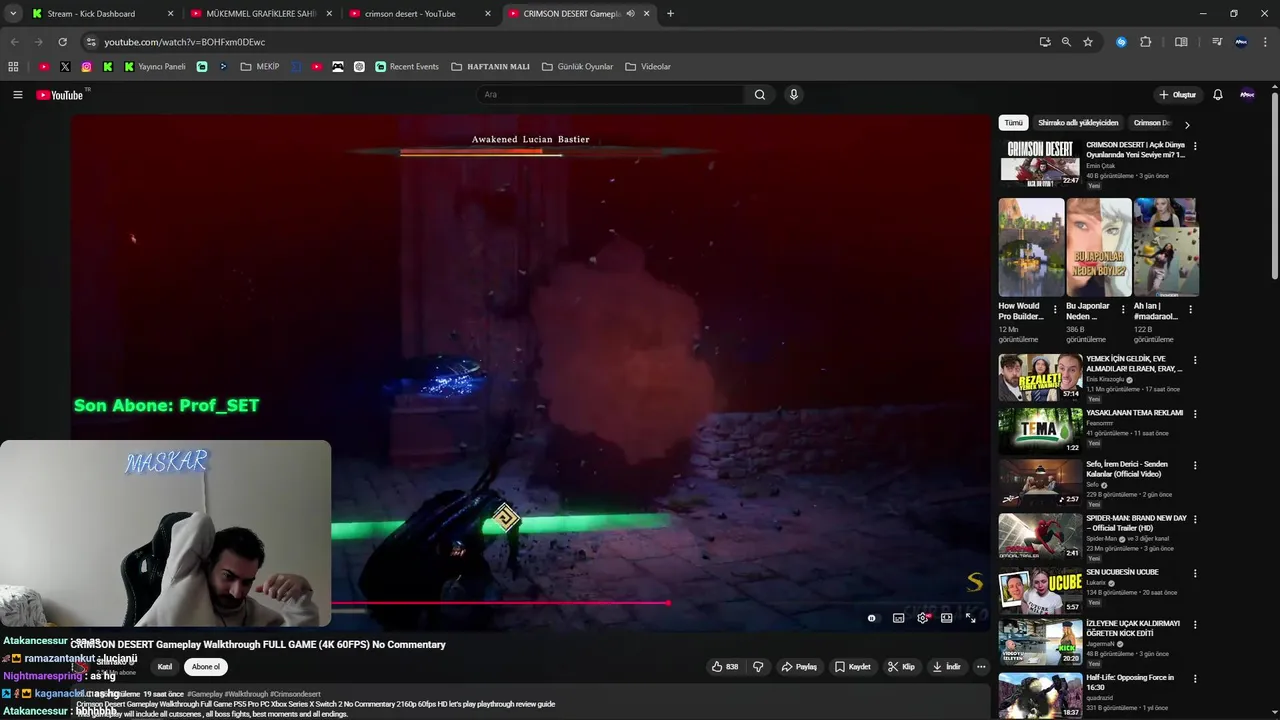The height and width of the screenshot is (720, 1280).
Task: Click the address bar URL
Action: [x=185, y=42]
